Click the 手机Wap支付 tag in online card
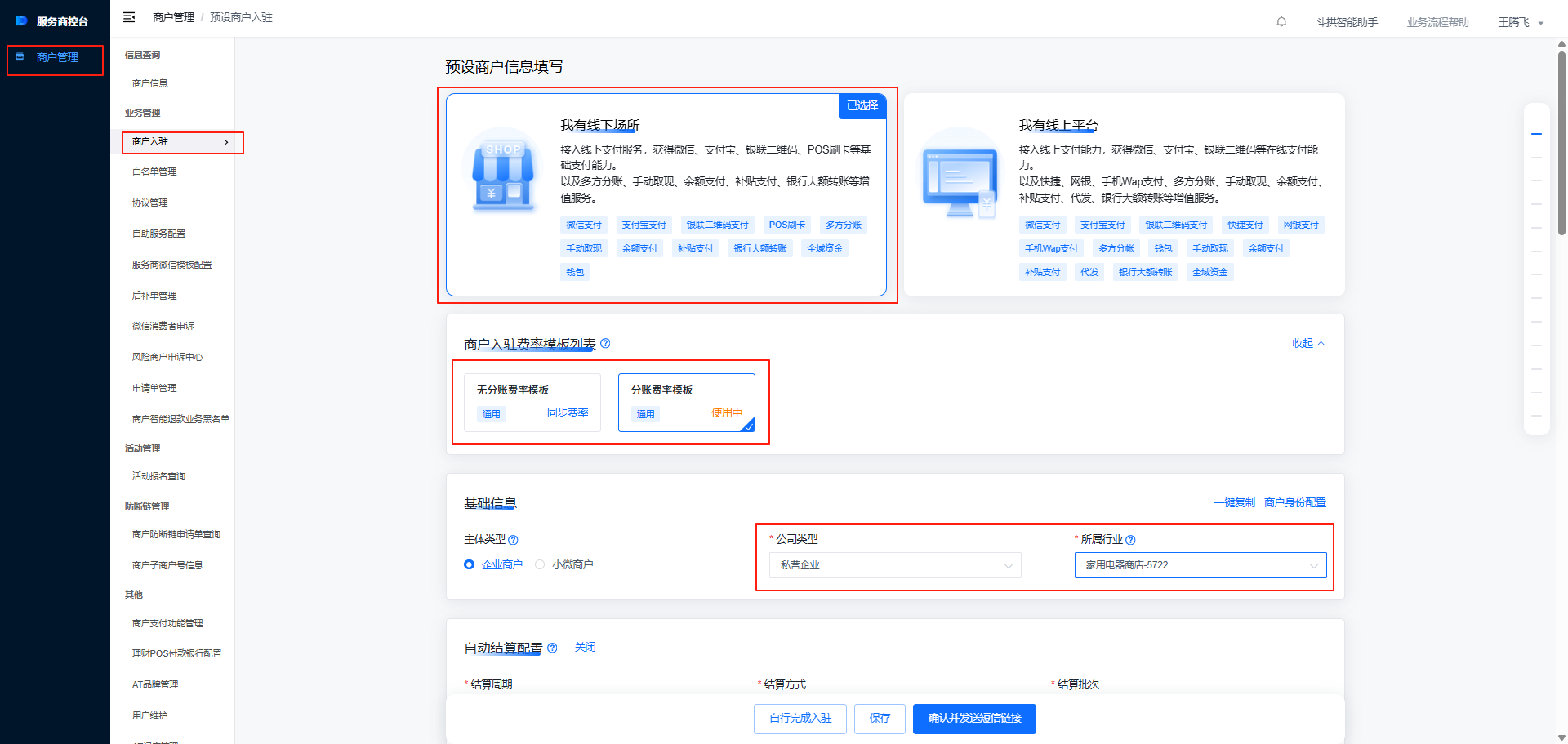Viewport: 1568px width, 744px height. click(1051, 248)
